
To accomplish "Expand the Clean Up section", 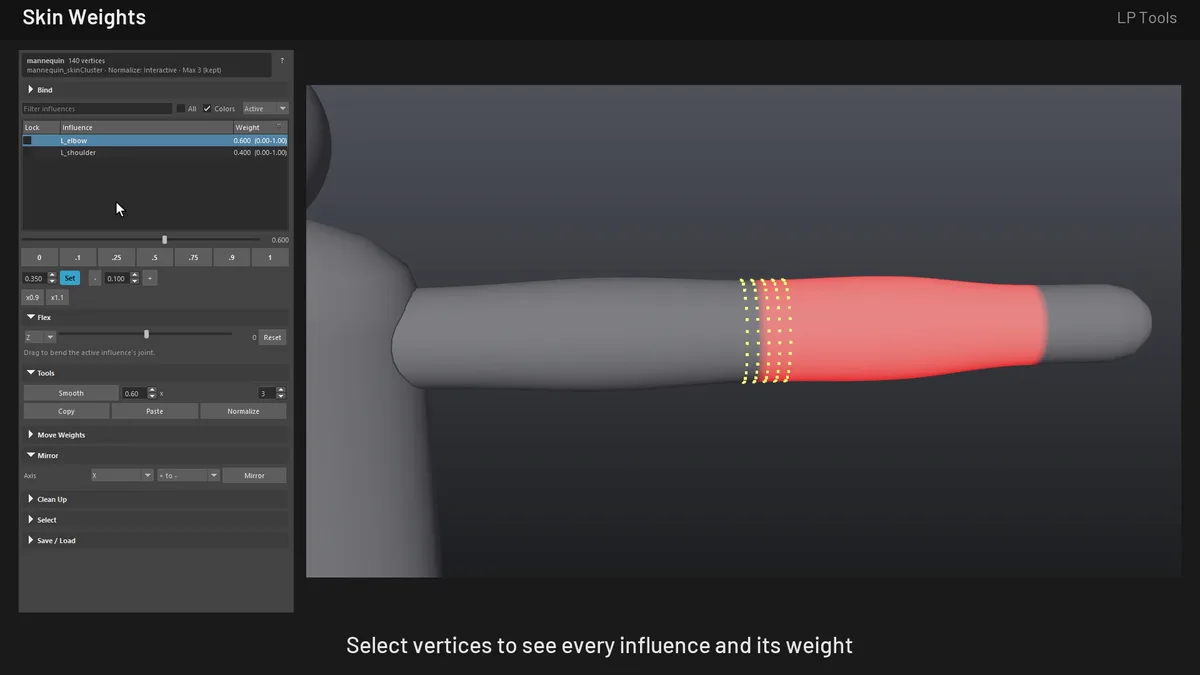I will click(155, 499).
